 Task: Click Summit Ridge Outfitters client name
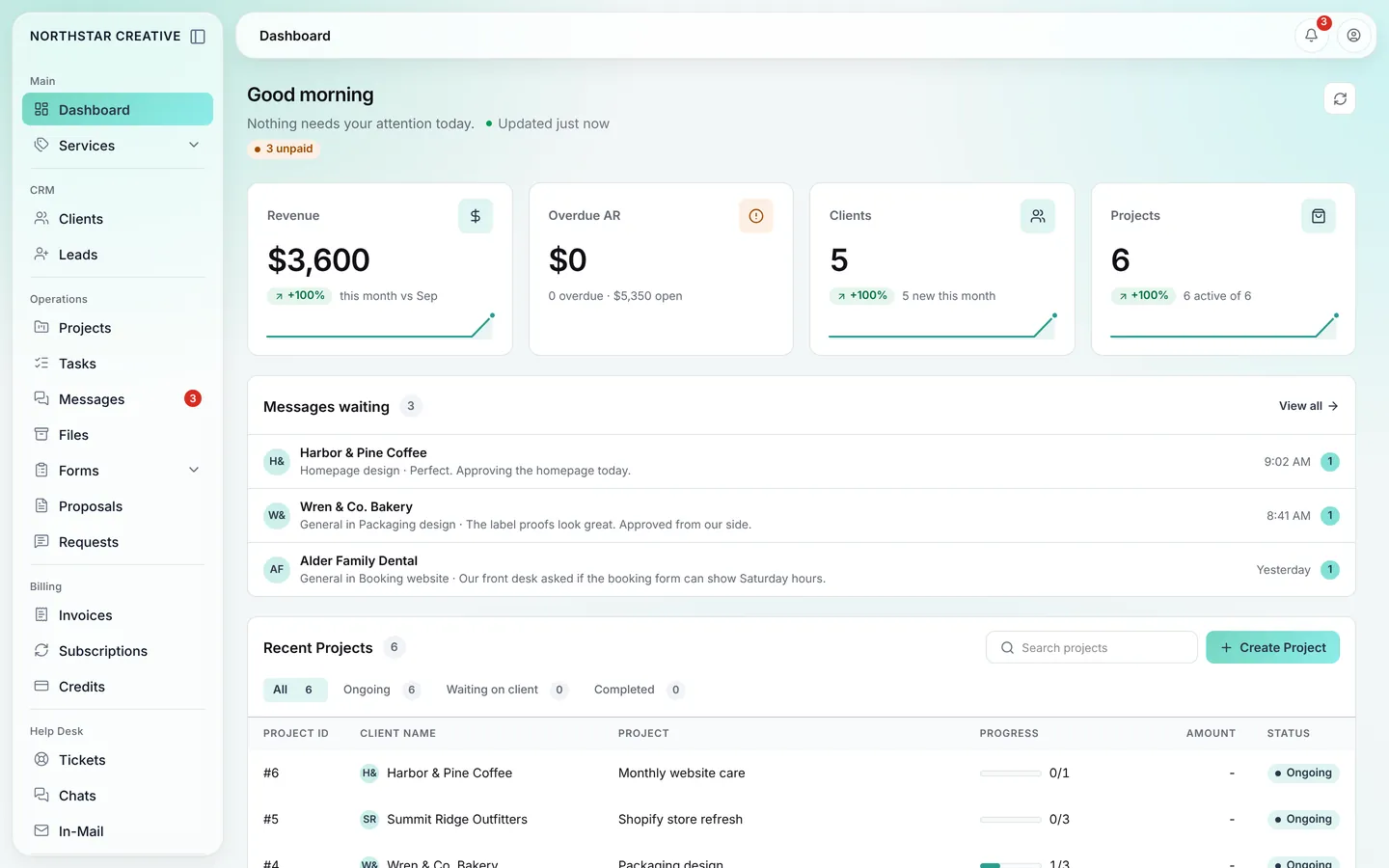(457, 820)
